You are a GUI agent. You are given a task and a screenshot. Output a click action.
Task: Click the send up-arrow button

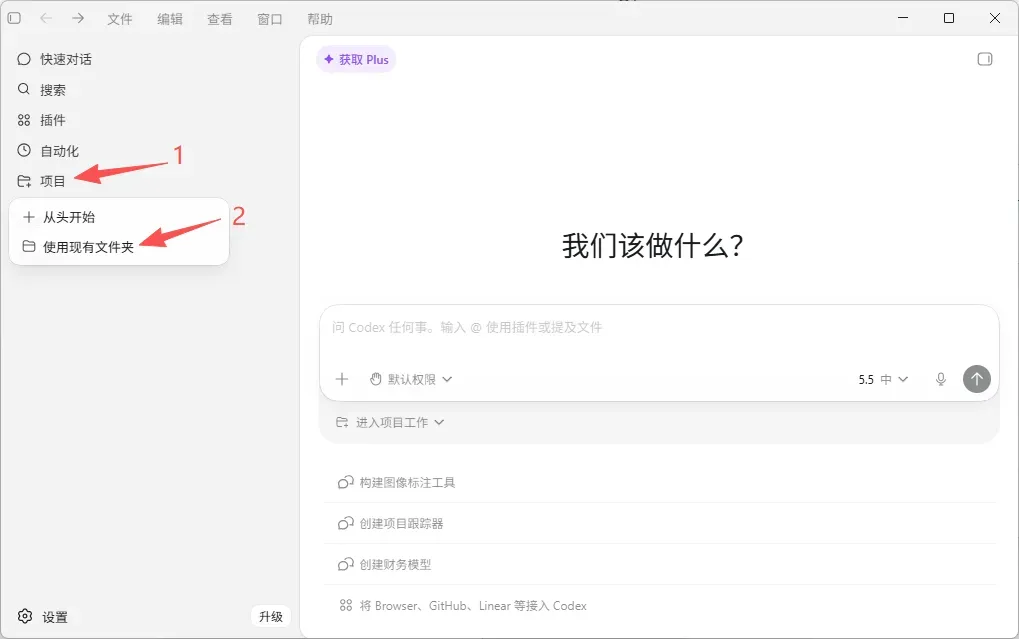(x=976, y=379)
